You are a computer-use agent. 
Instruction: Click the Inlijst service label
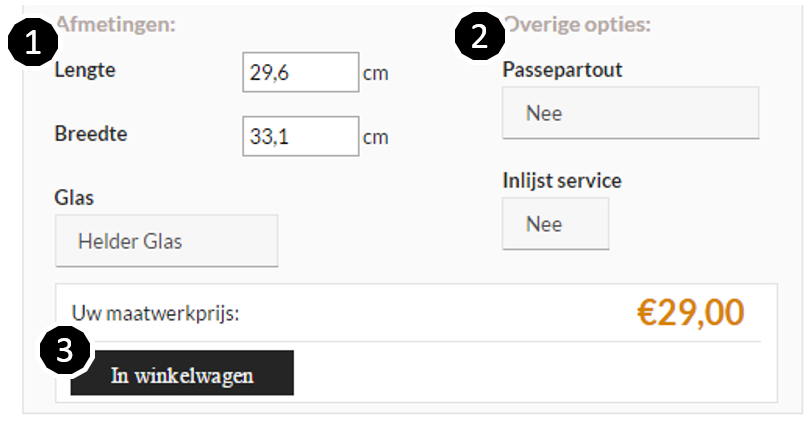pyautogui.click(x=562, y=180)
